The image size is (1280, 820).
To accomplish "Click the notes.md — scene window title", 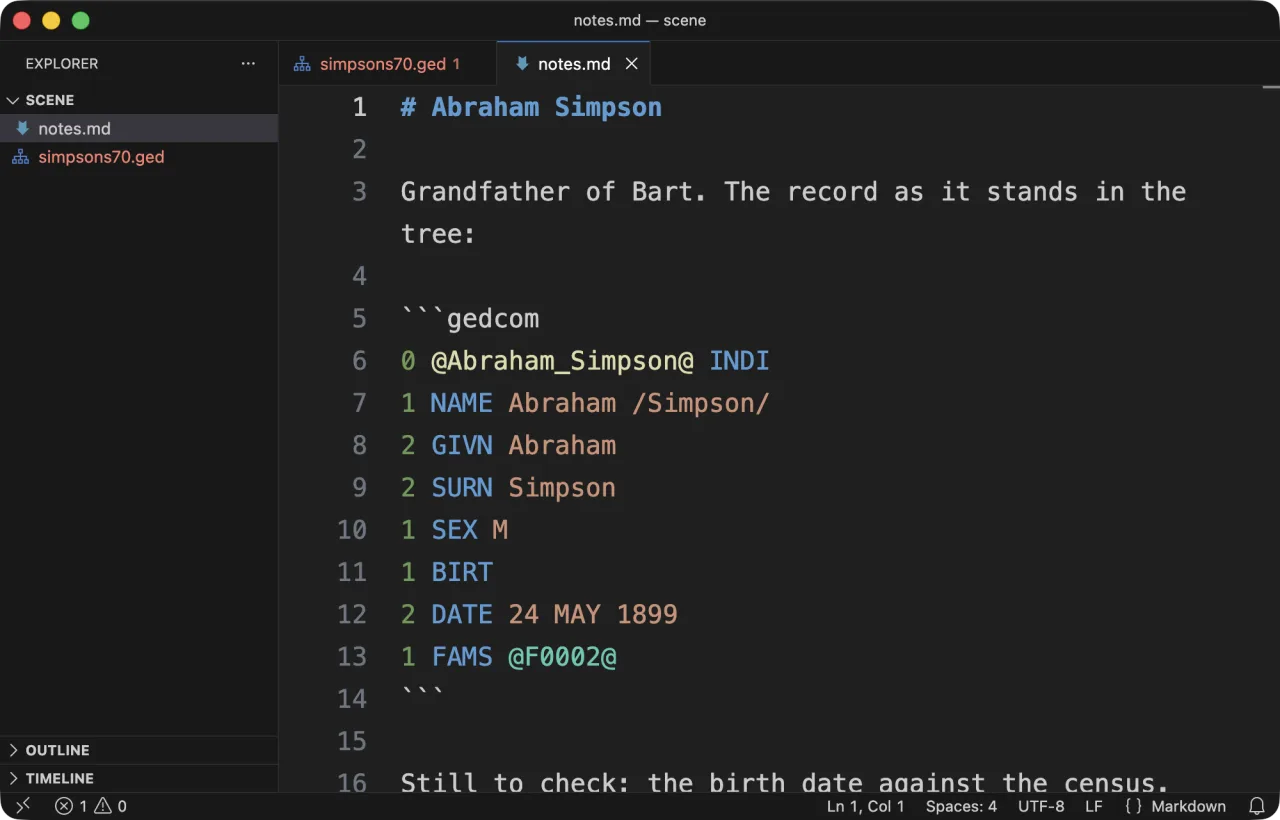I will point(640,20).
